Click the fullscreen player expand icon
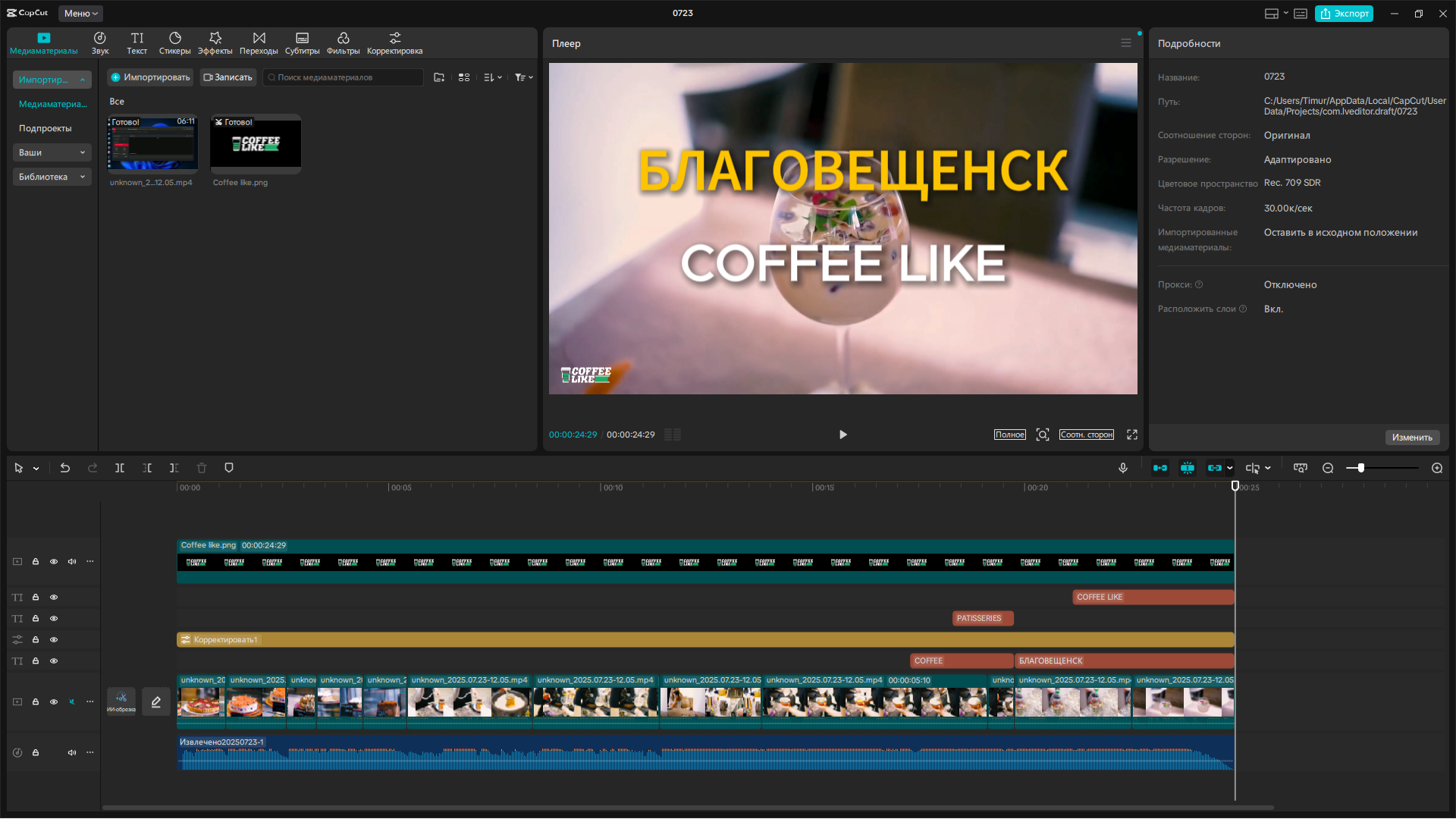This screenshot has width=1456, height=819. click(x=1132, y=435)
